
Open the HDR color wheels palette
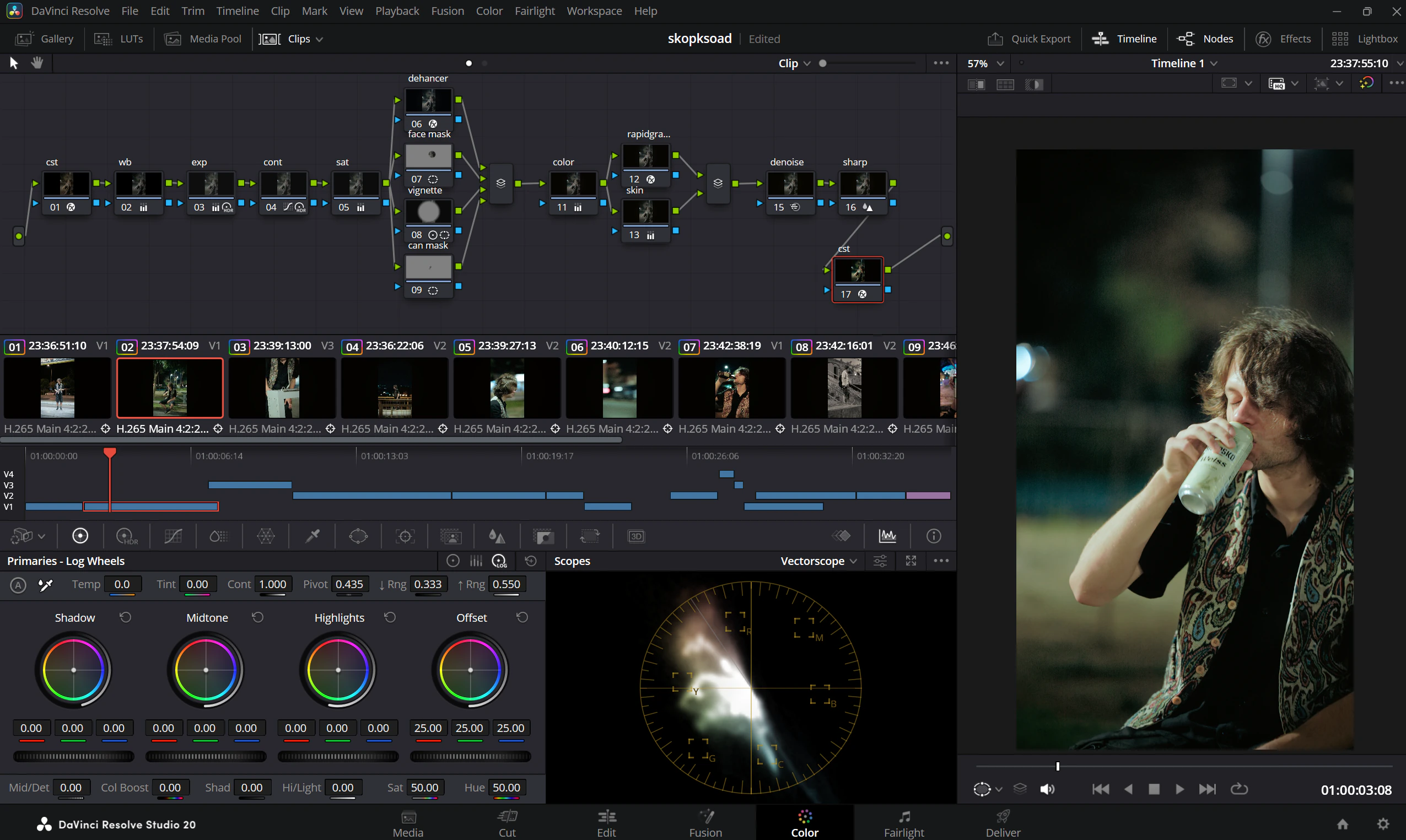pos(126,535)
